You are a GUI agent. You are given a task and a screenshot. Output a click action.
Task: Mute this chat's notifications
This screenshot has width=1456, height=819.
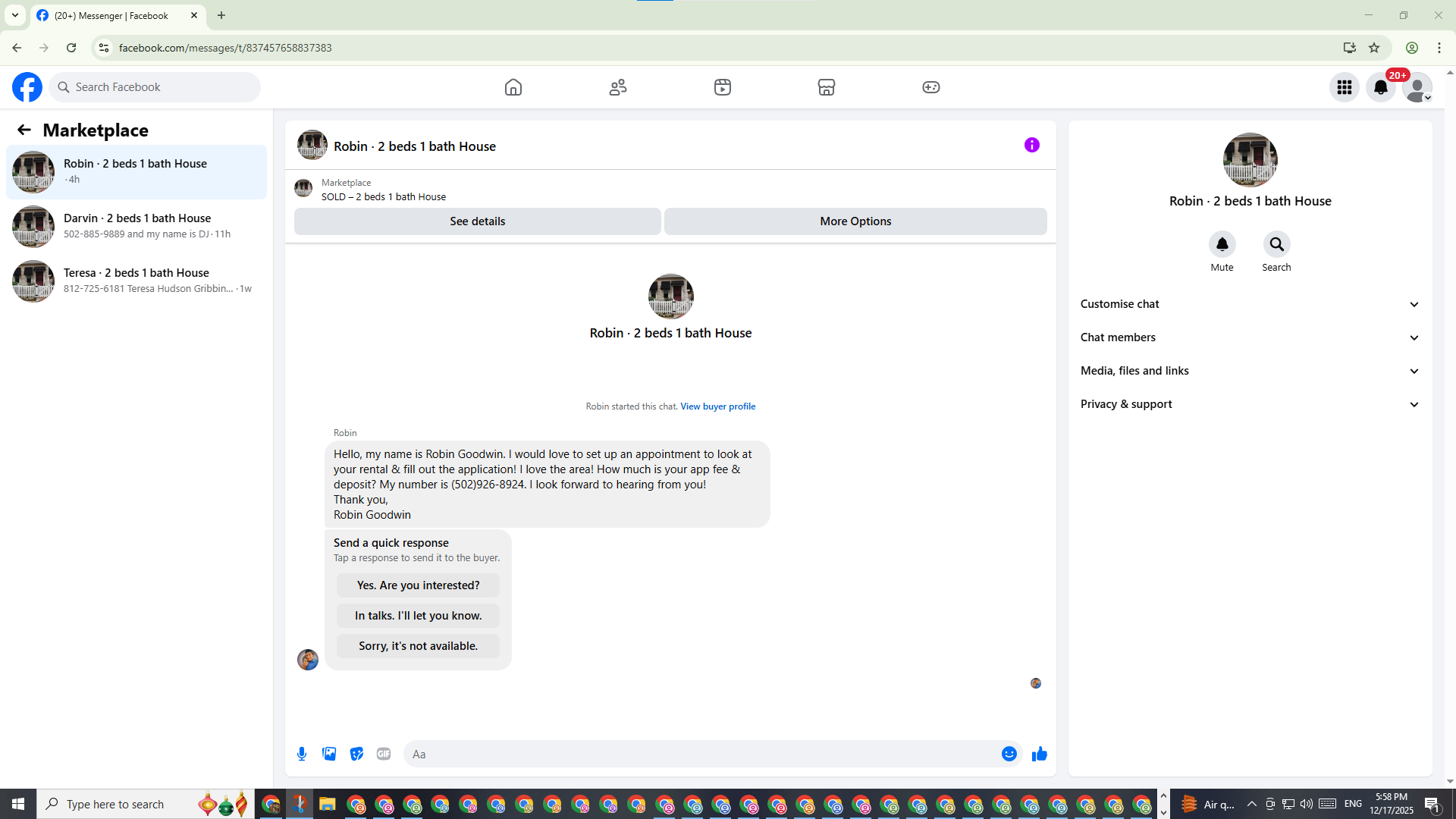[1222, 244]
